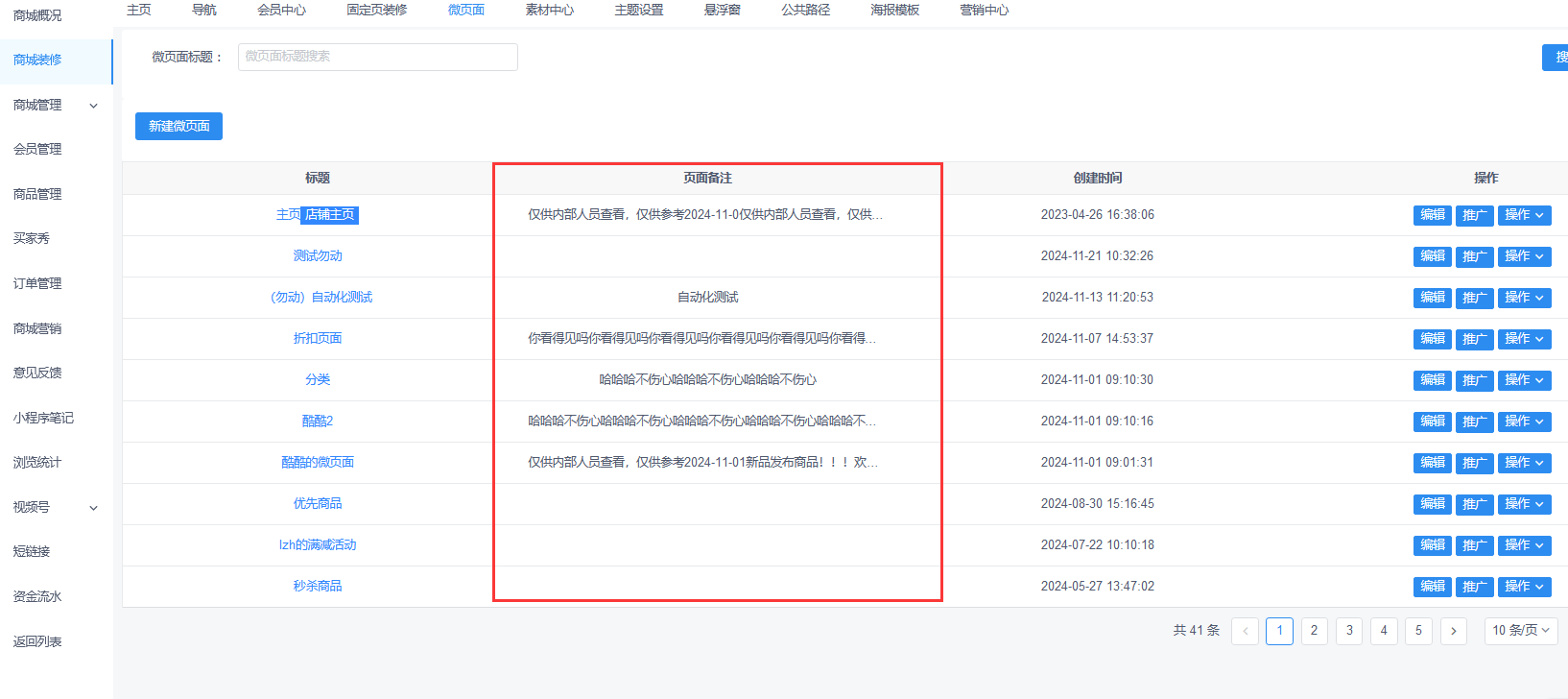The height and width of the screenshot is (699, 1568).
Task: Select 订单管理 in sidebar
Action: pos(37,283)
